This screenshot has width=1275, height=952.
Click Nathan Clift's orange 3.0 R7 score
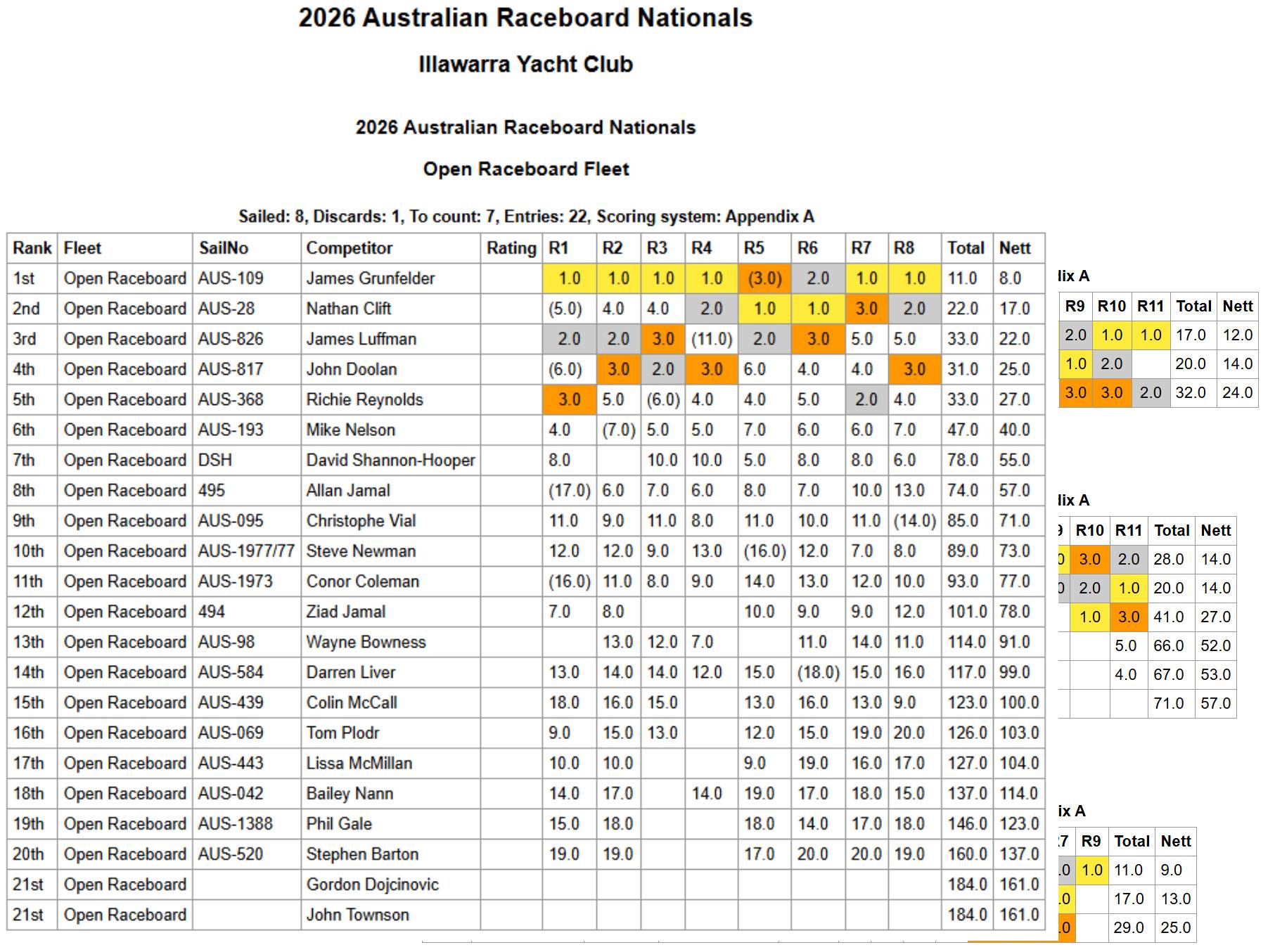pyautogui.click(x=866, y=309)
